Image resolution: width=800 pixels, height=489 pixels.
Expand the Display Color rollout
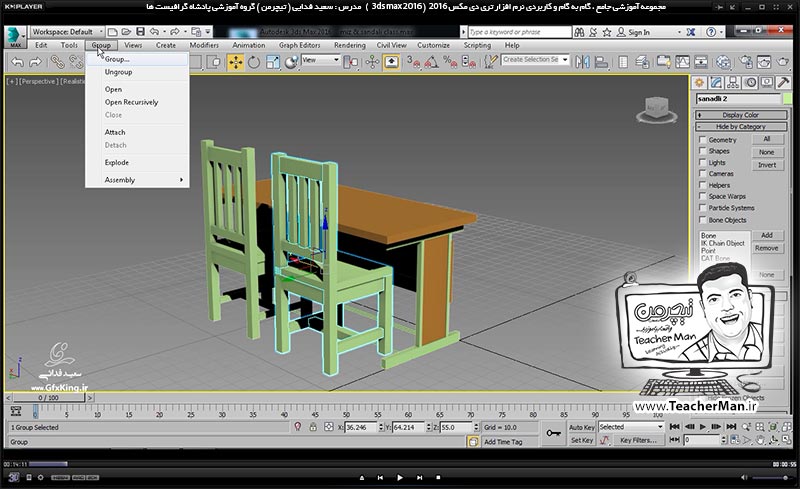pos(741,115)
